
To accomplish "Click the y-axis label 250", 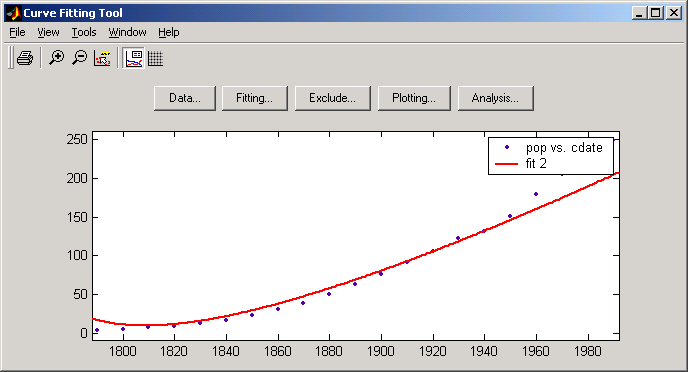I will coord(77,140).
